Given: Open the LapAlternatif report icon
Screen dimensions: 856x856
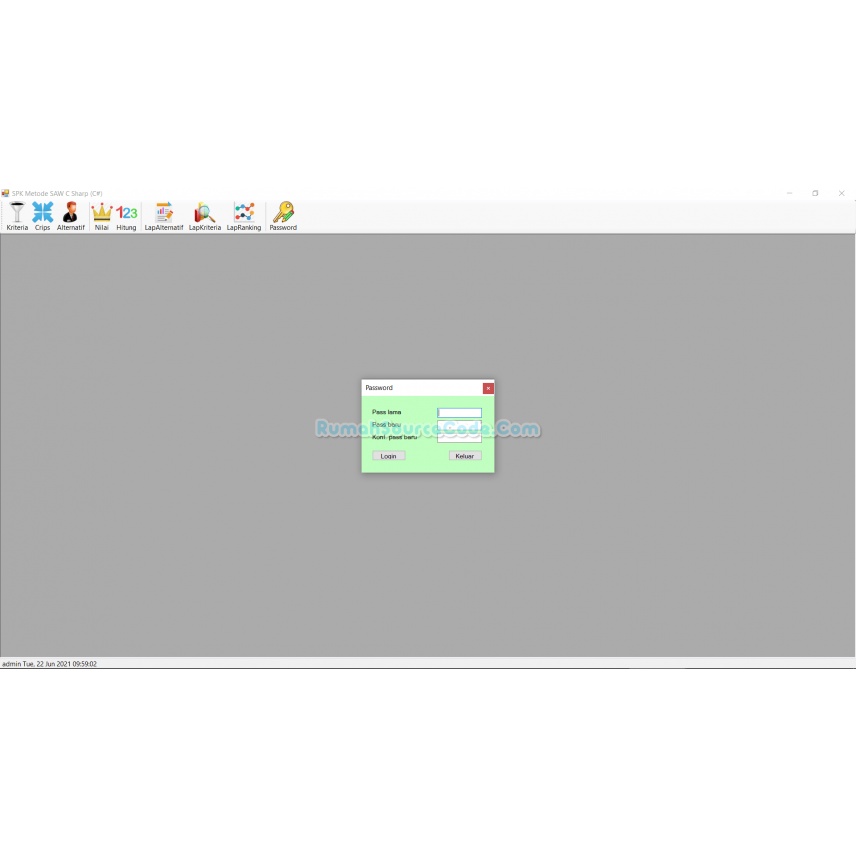Looking at the screenshot, I should click(164, 216).
